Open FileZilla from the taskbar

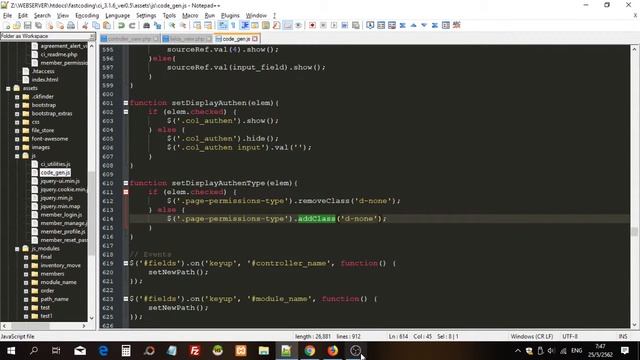point(195,351)
